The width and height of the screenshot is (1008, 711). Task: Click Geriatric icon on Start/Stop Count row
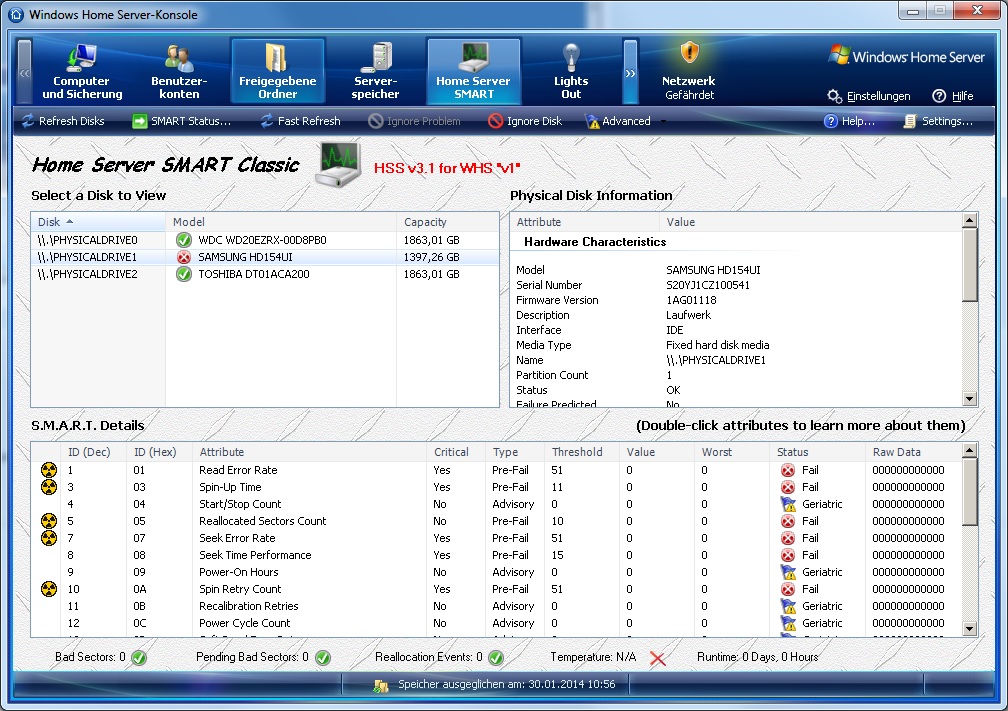788,504
